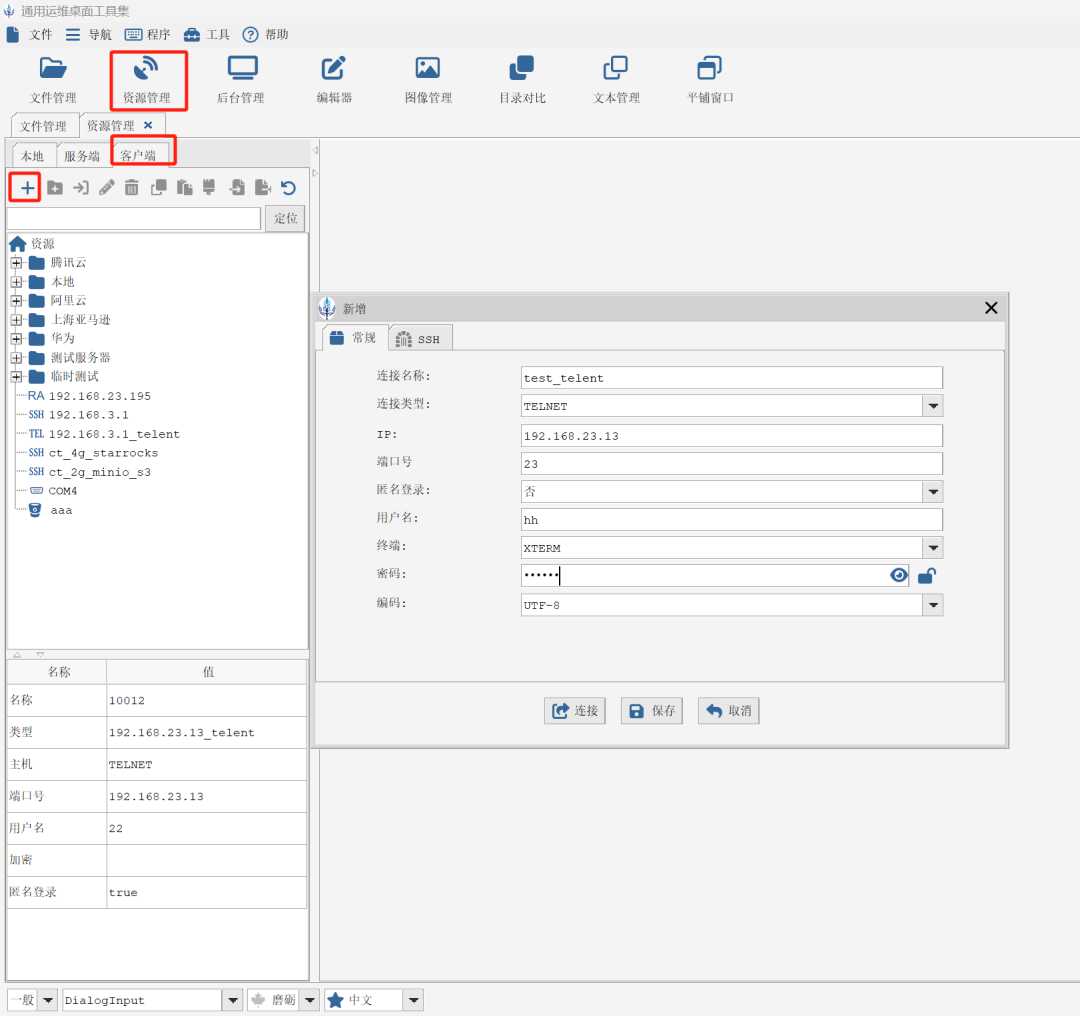Click the import file icon
The width and height of the screenshot is (1080, 1016).
[237, 187]
